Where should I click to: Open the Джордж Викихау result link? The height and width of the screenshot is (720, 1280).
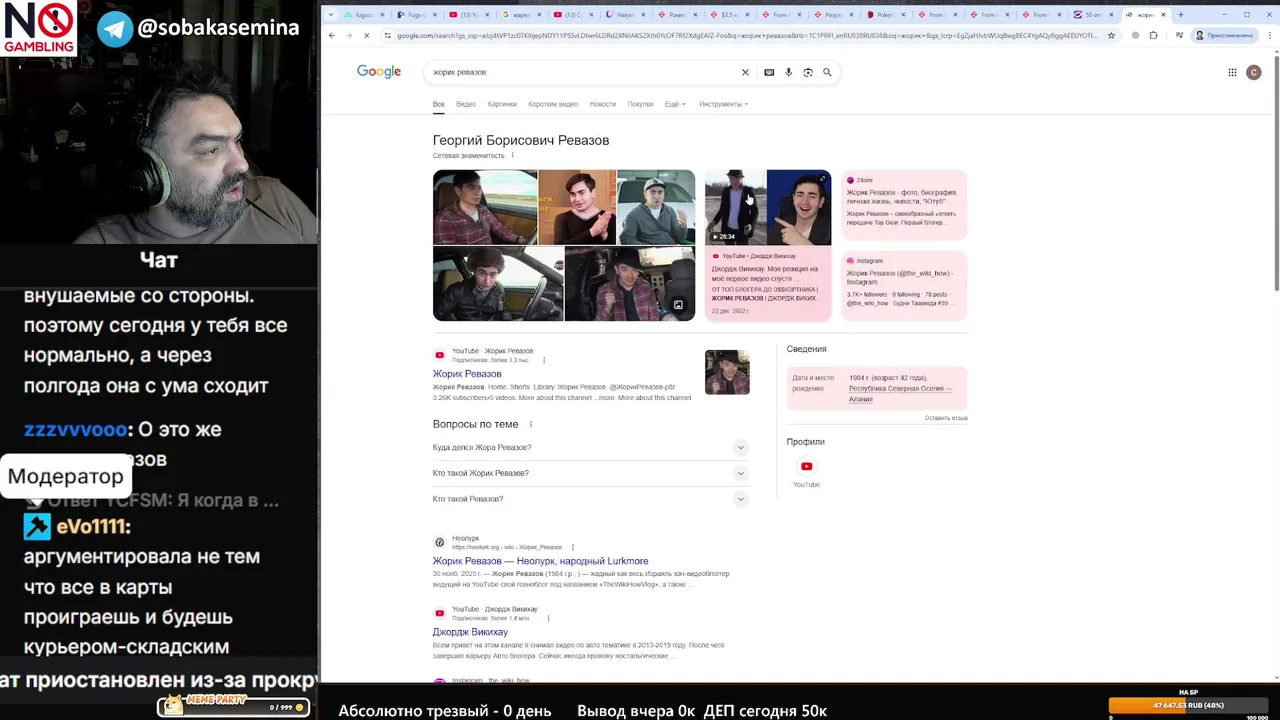tap(470, 632)
